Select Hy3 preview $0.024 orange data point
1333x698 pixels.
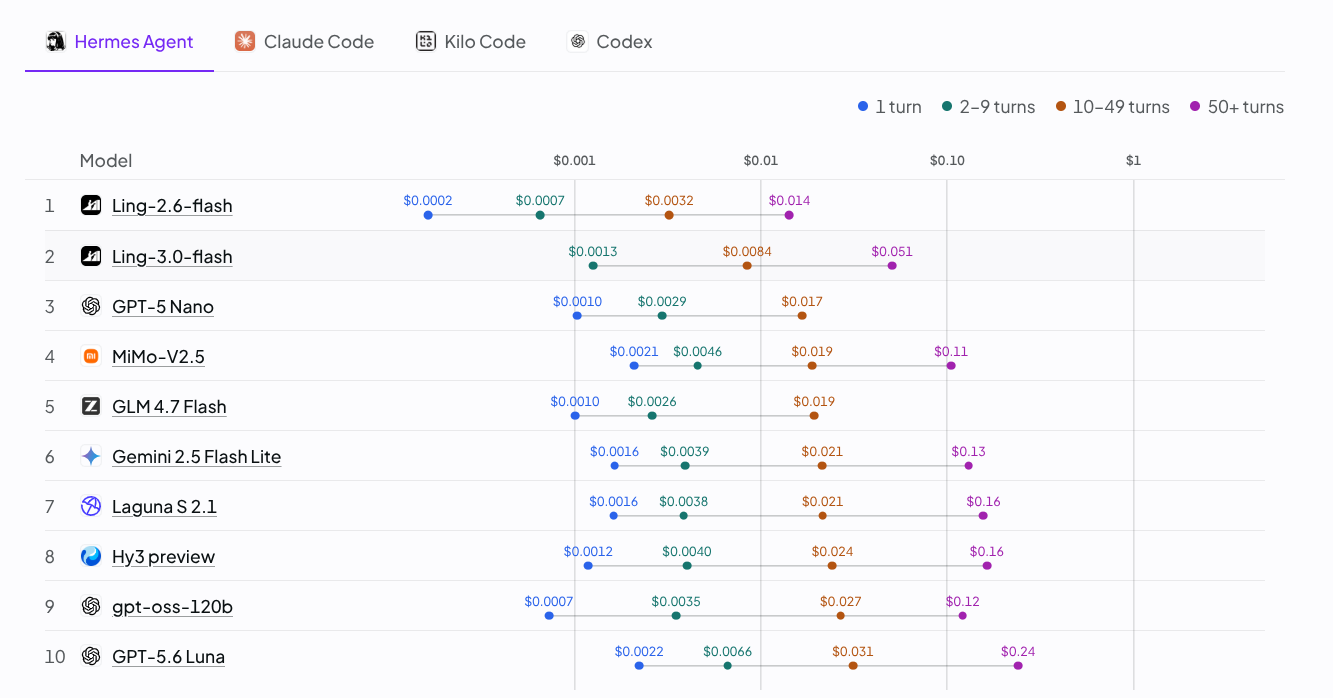click(x=832, y=565)
